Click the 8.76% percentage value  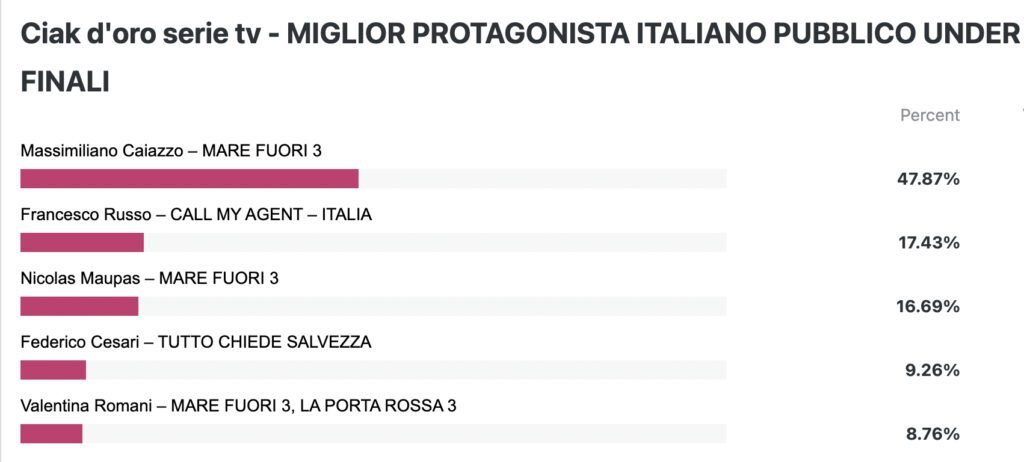coord(932,434)
